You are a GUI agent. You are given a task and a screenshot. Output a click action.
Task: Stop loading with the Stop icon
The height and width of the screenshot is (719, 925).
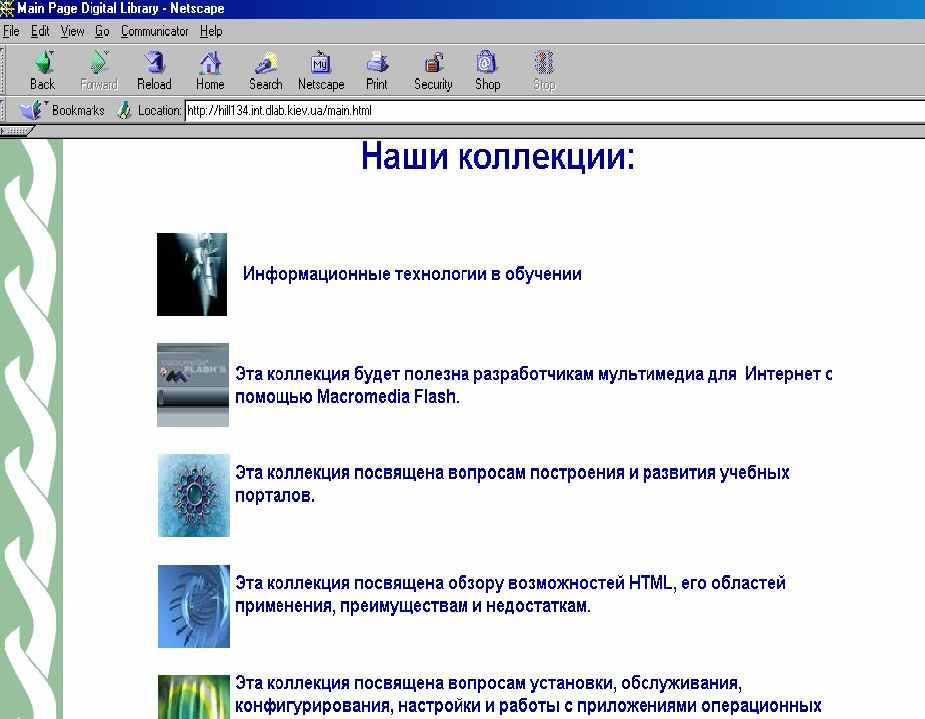tap(544, 70)
